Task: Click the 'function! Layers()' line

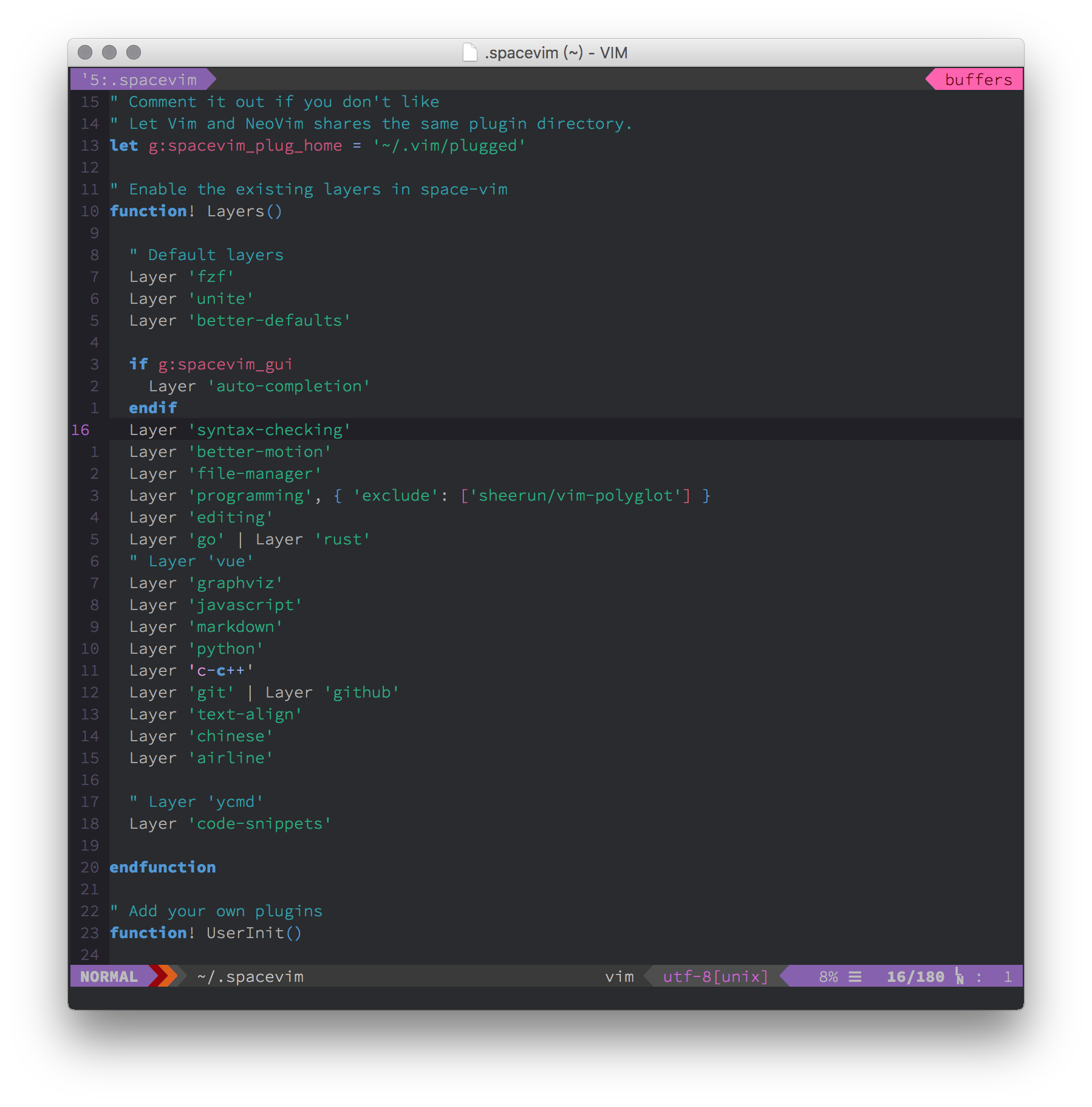Action: [x=196, y=211]
